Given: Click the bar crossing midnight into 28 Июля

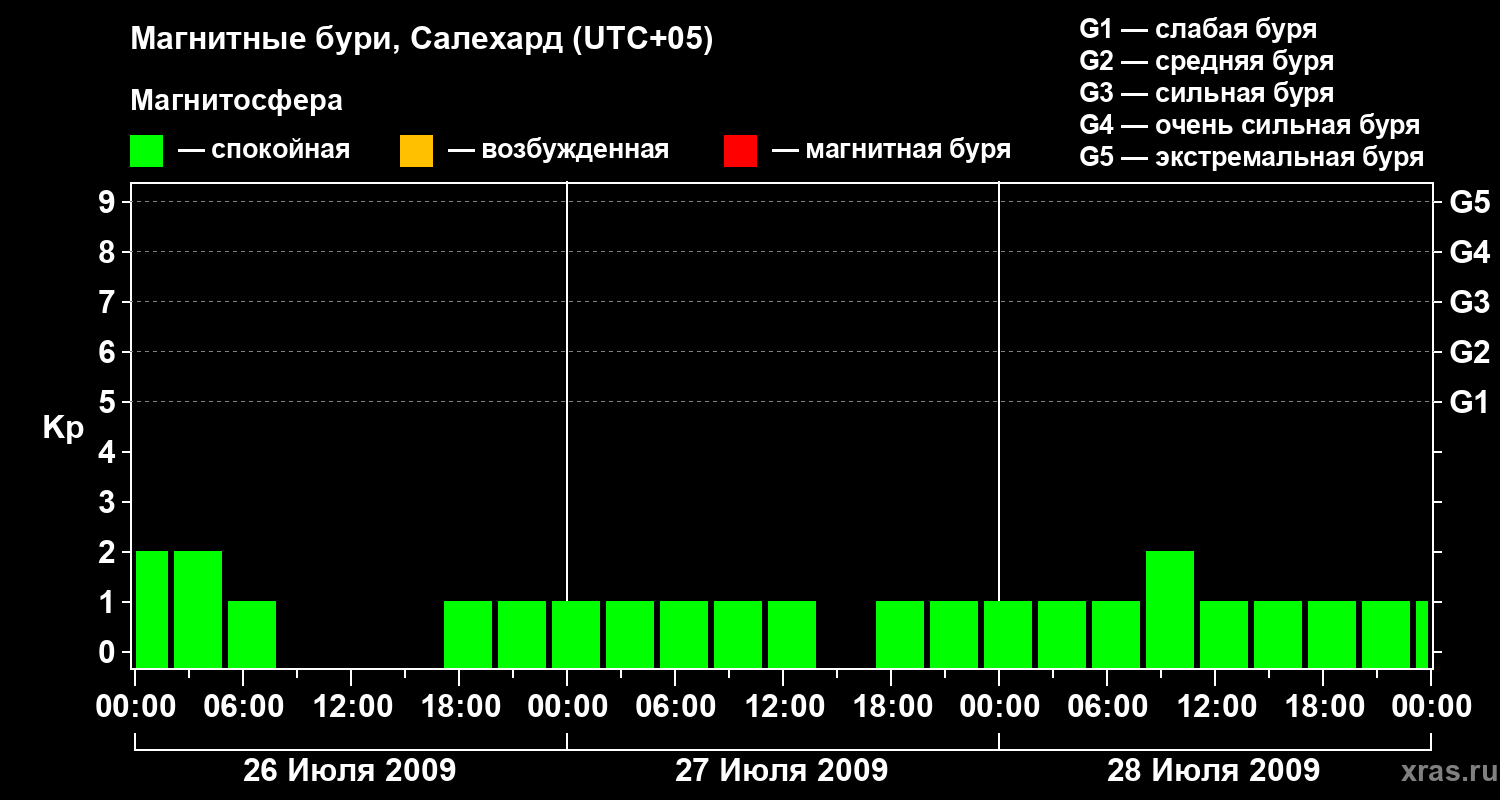Looking at the screenshot, I should click(1008, 634).
